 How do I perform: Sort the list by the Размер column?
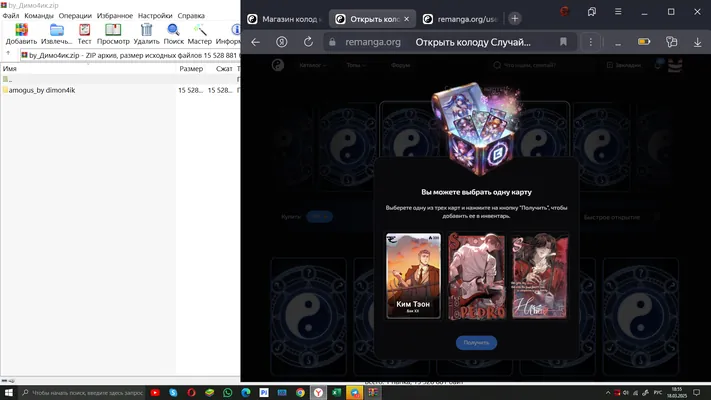click(x=191, y=68)
